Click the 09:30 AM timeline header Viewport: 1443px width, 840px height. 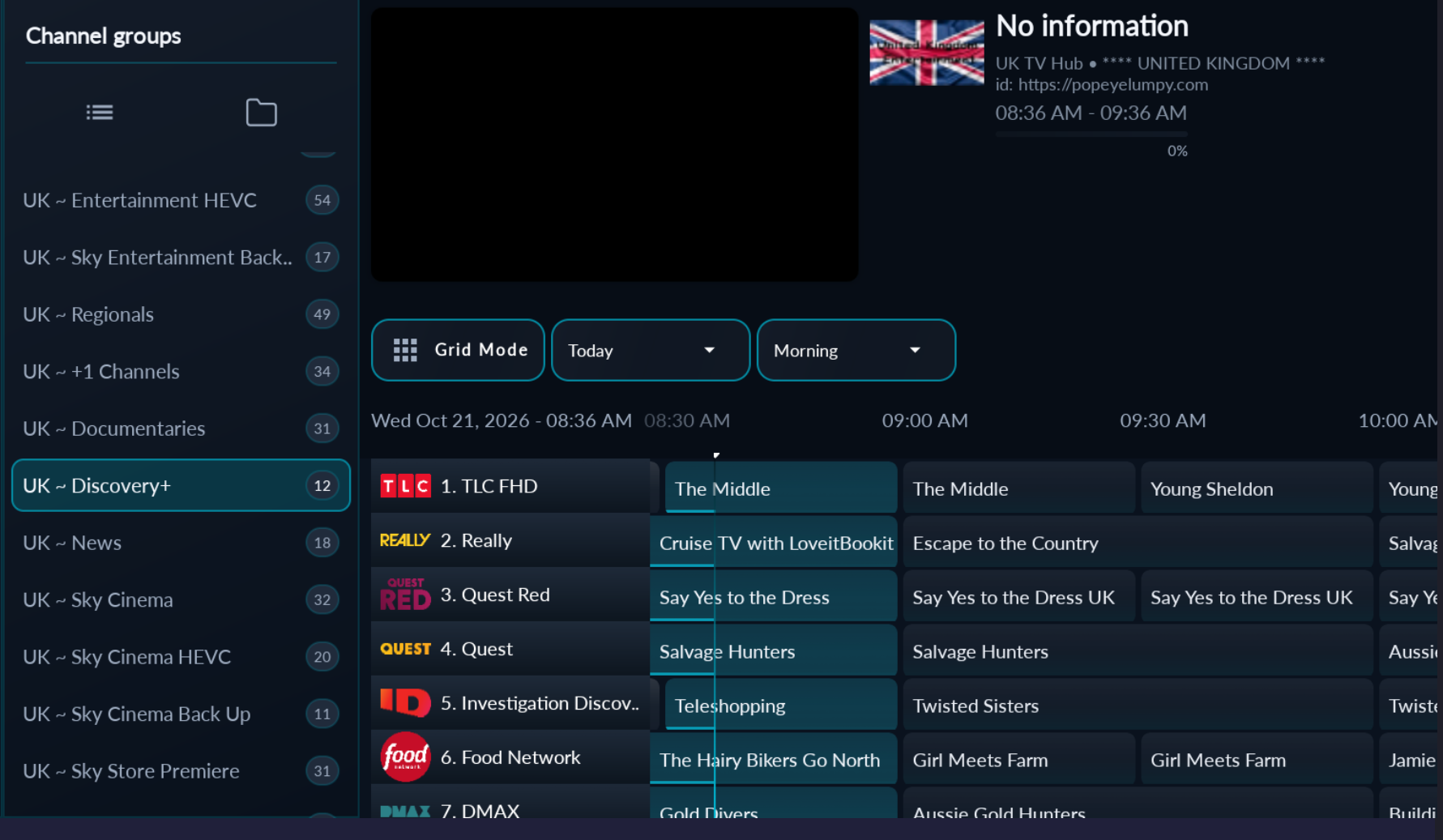(x=1163, y=420)
